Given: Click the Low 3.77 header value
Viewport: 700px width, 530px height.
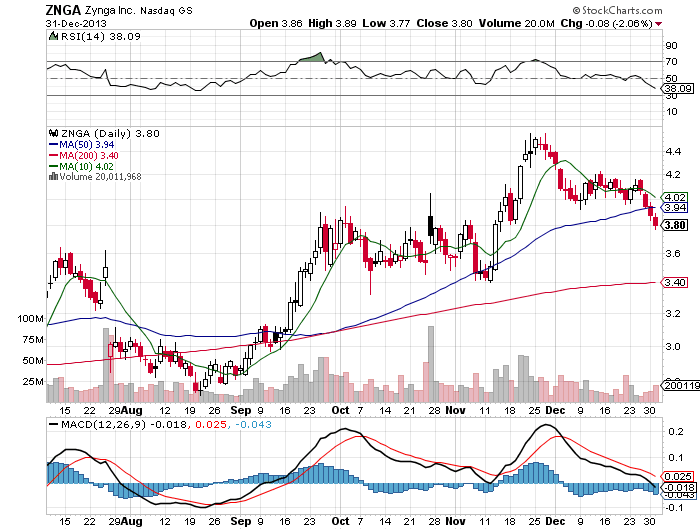Looking at the screenshot, I should click(386, 23).
